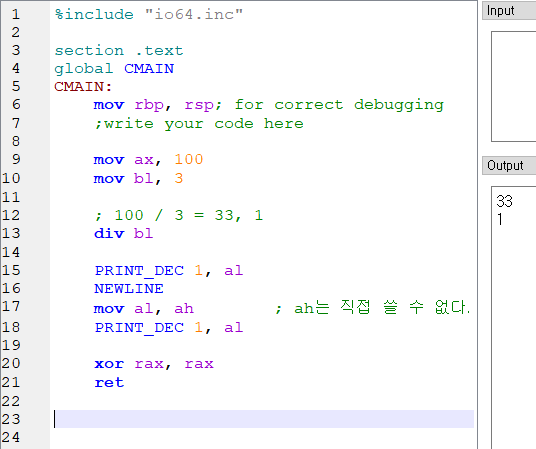Click the 'mov ax, 100' line
The height and width of the screenshot is (449, 536).
pos(148,160)
